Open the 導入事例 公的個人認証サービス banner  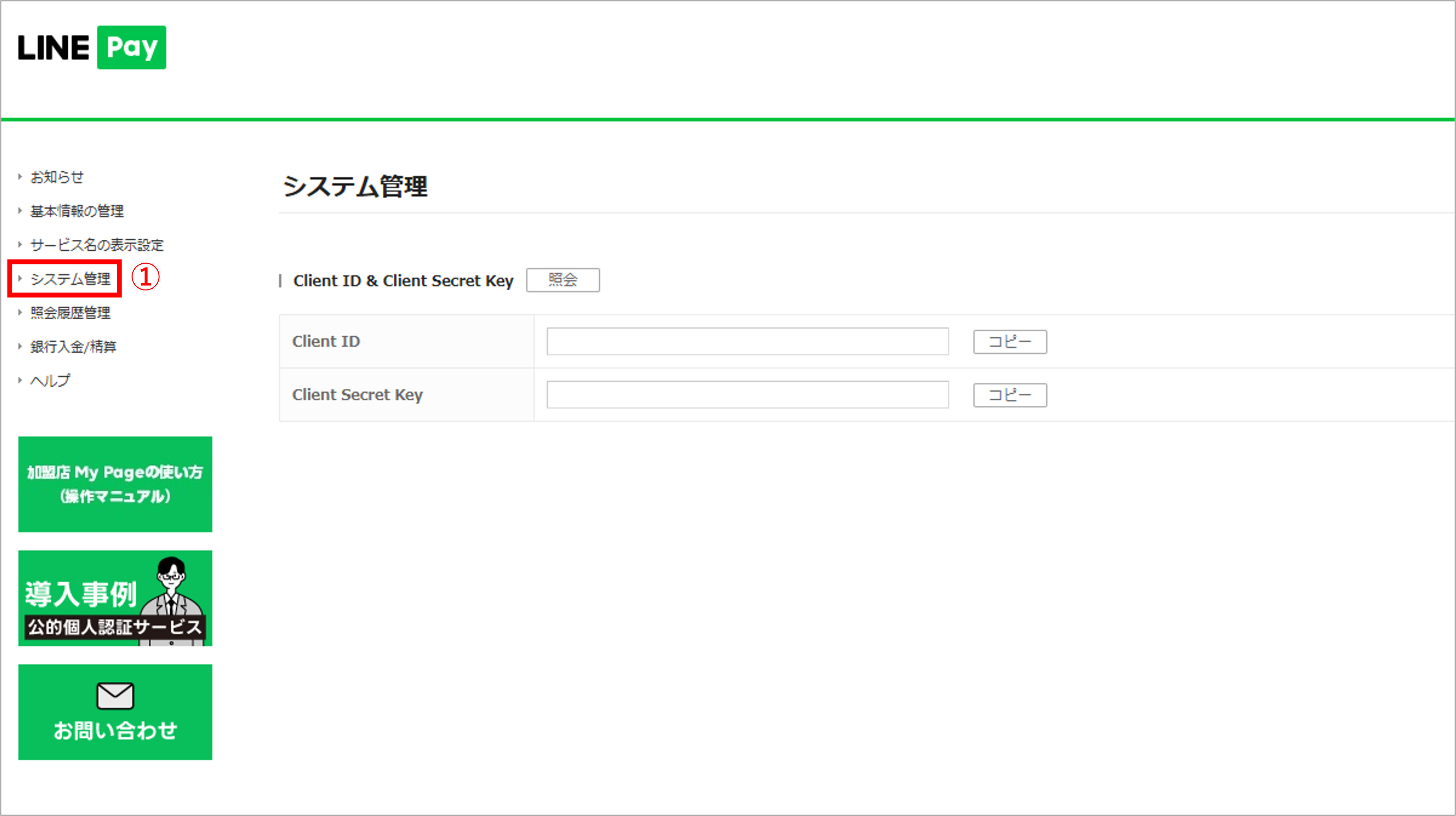(115, 599)
